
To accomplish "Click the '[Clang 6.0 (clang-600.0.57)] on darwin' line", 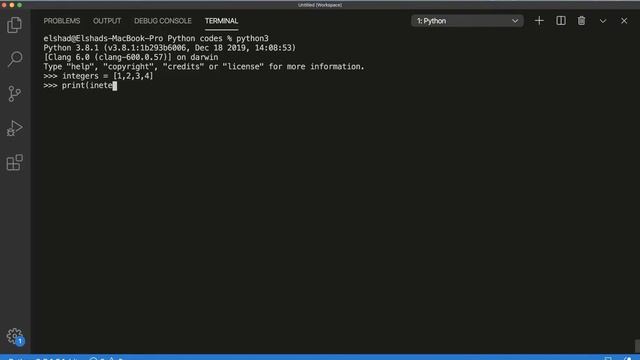I will 131,57.
